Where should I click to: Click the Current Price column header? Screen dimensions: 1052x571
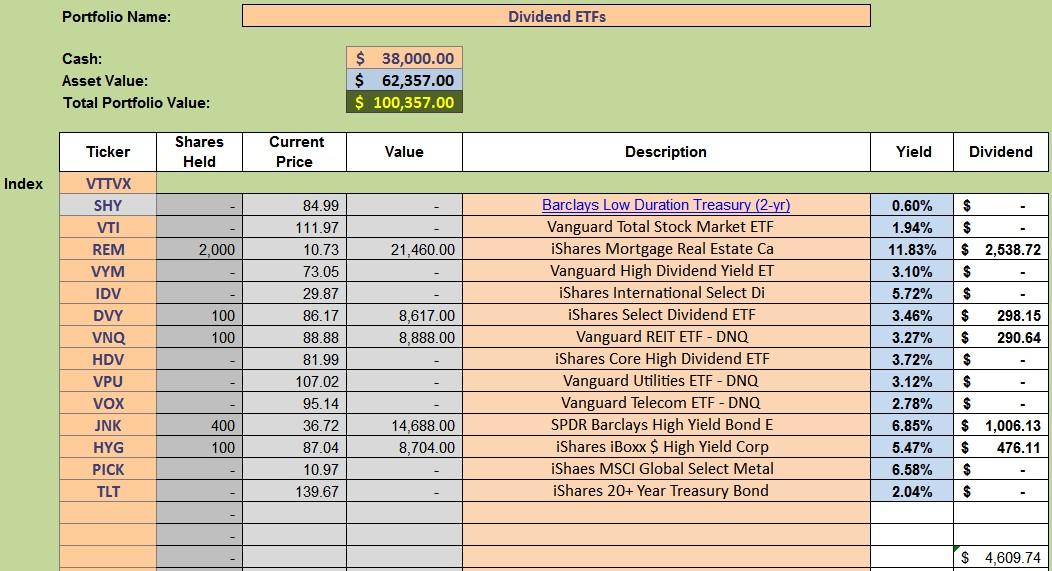(x=295, y=152)
